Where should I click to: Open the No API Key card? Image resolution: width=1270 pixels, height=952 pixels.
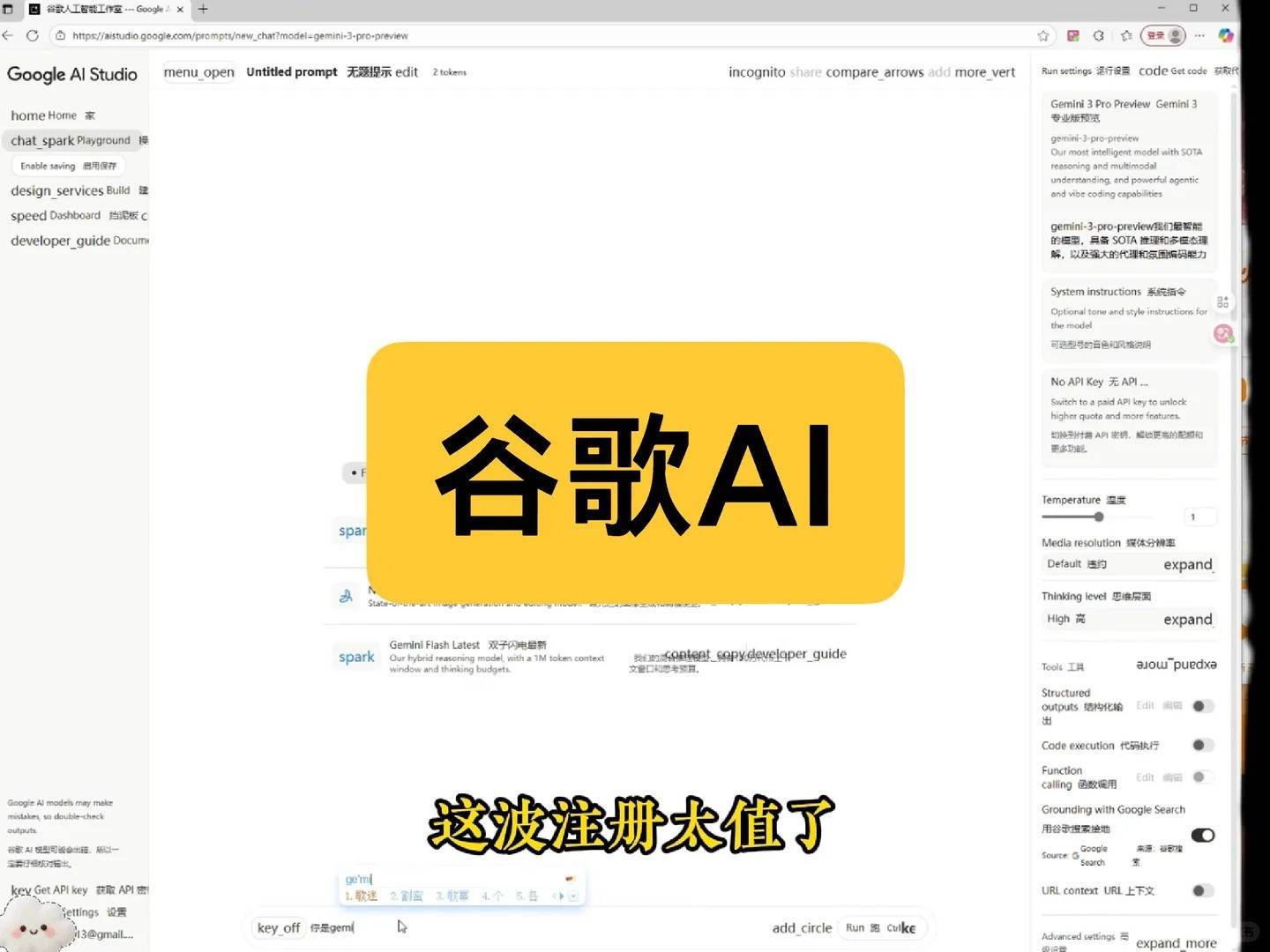click(1130, 417)
